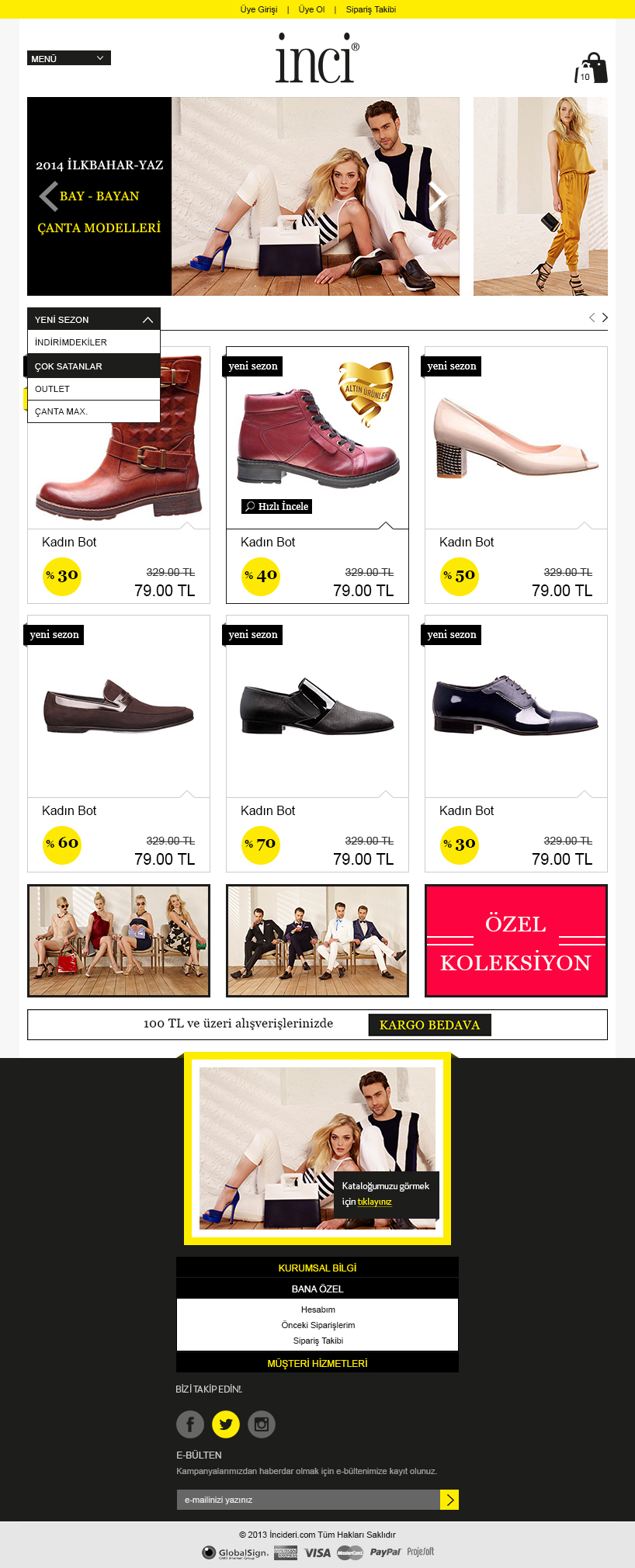
Task: Focus the e-mailinizi yazınız input field
Action: (308, 1500)
